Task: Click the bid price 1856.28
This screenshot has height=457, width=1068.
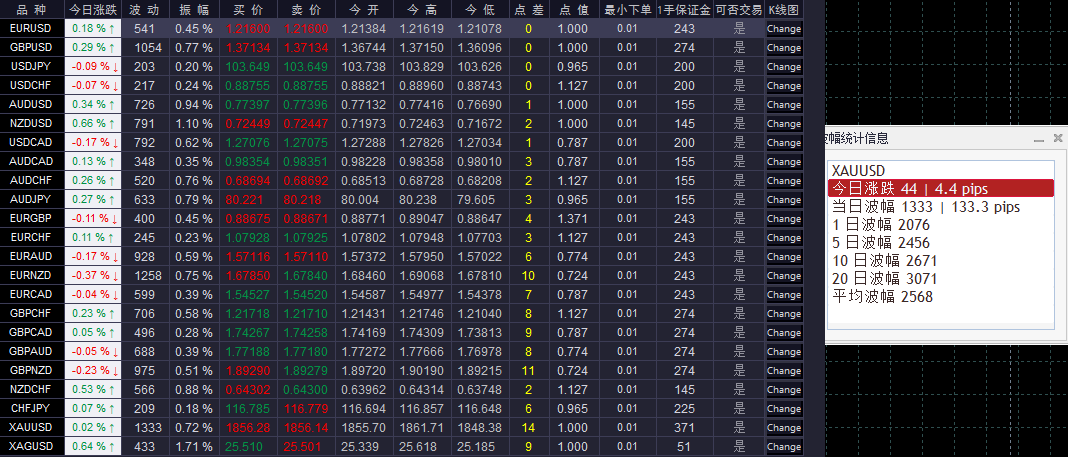Action: (249, 428)
